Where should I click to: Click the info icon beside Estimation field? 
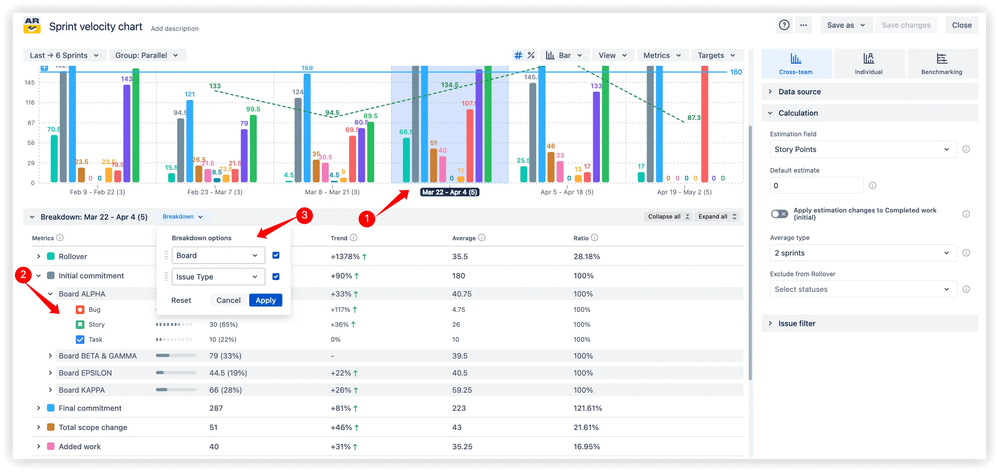click(x=966, y=150)
